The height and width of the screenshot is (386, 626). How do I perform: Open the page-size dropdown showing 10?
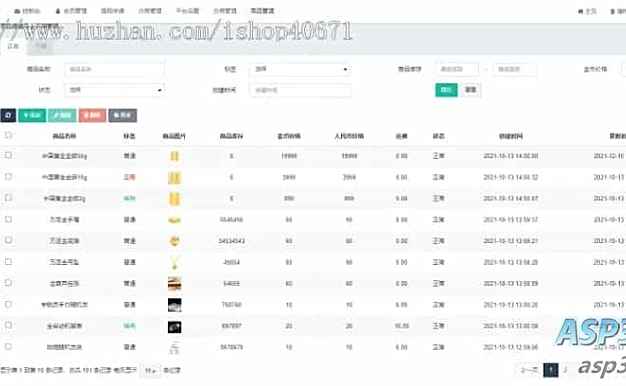click(x=151, y=371)
